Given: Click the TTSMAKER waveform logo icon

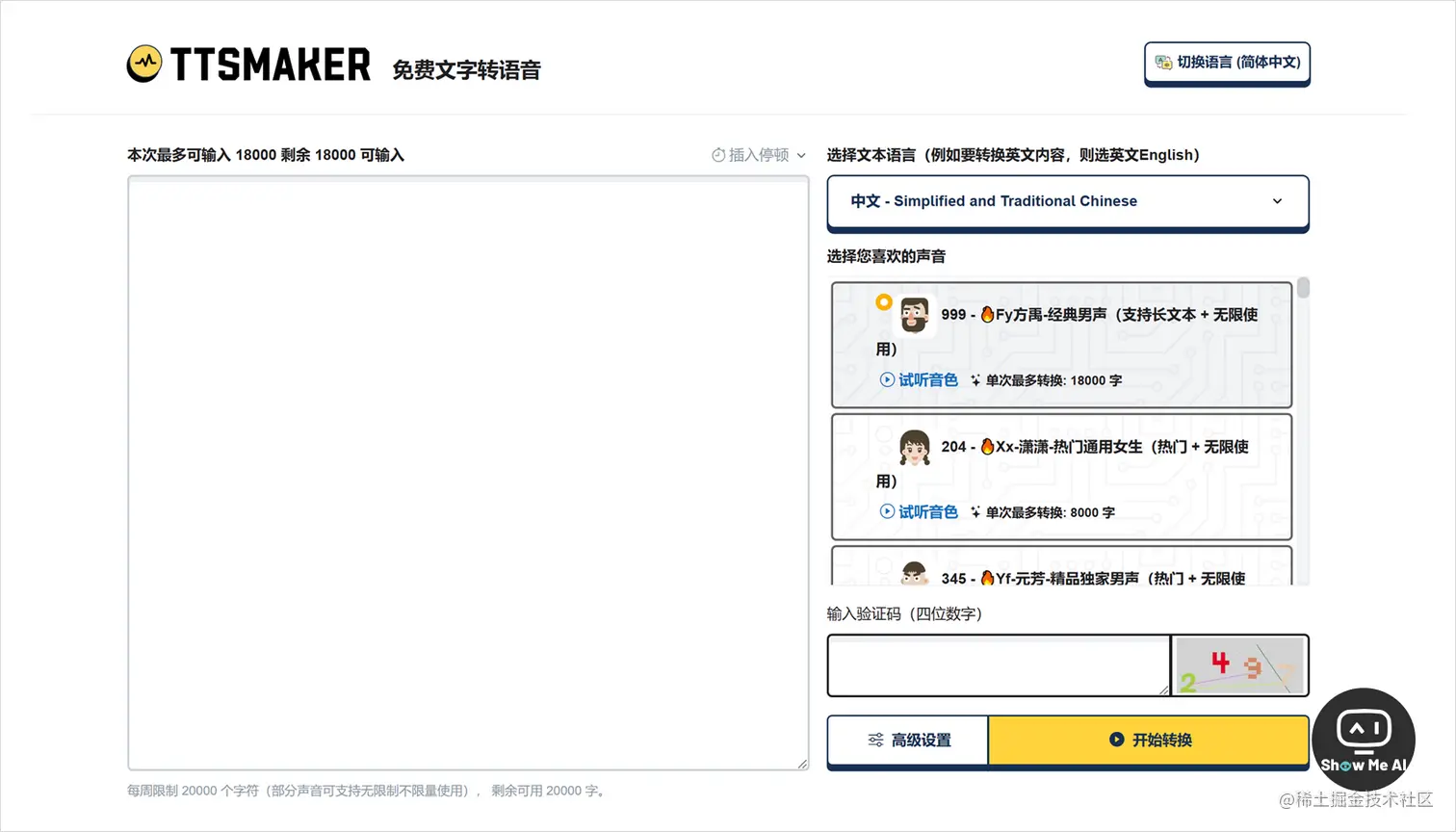Looking at the screenshot, I should click(144, 64).
